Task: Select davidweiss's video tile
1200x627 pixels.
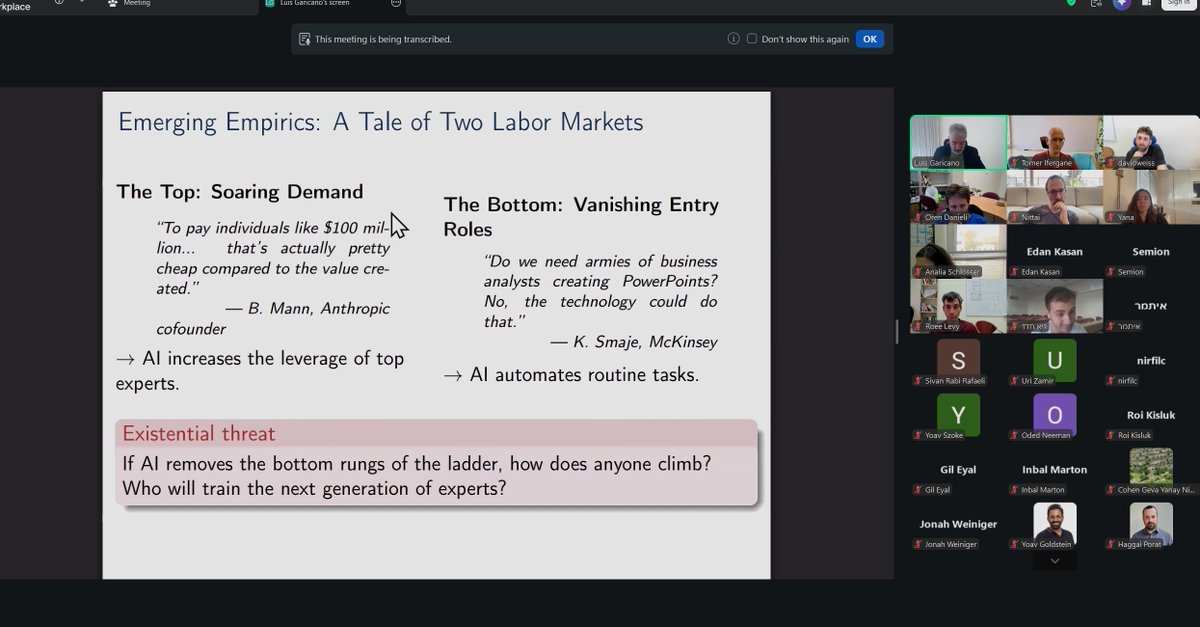Action: pos(1151,142)
